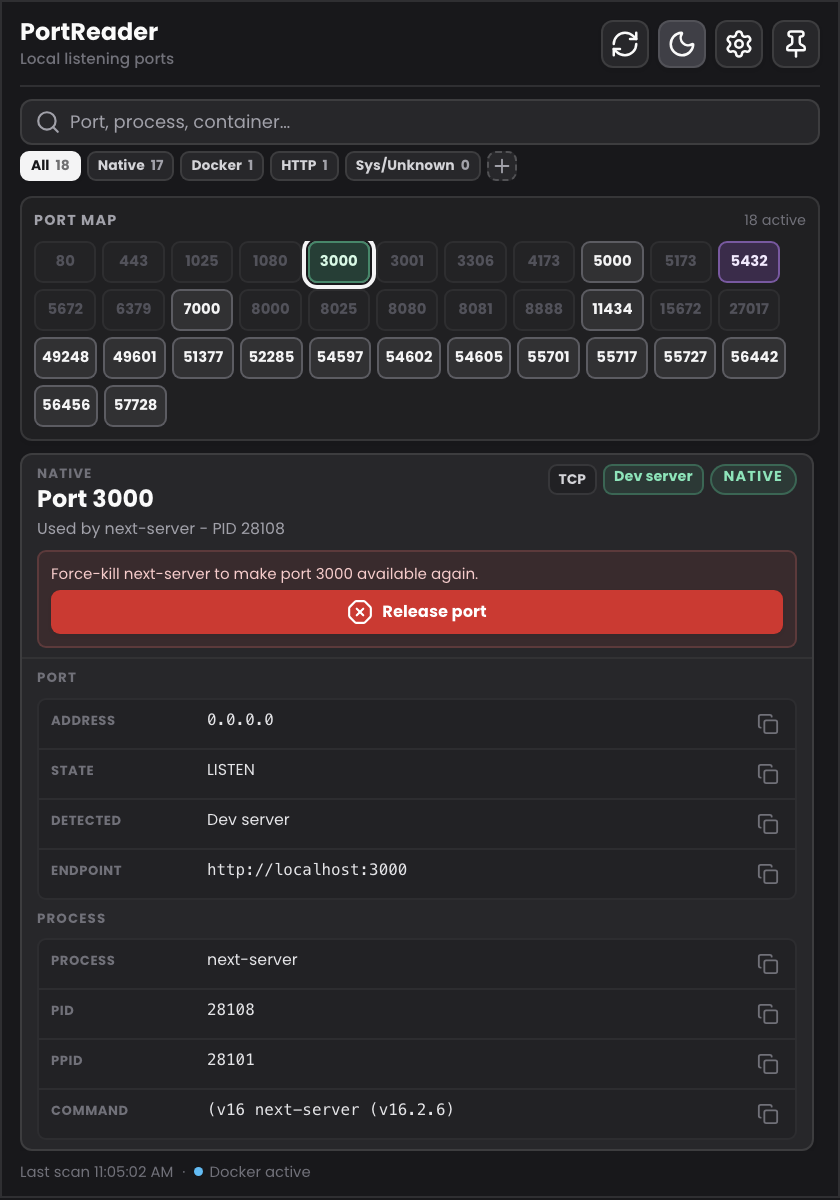
Task: Click the Docker active status indicator
Action: click(x=252, y=1171)
